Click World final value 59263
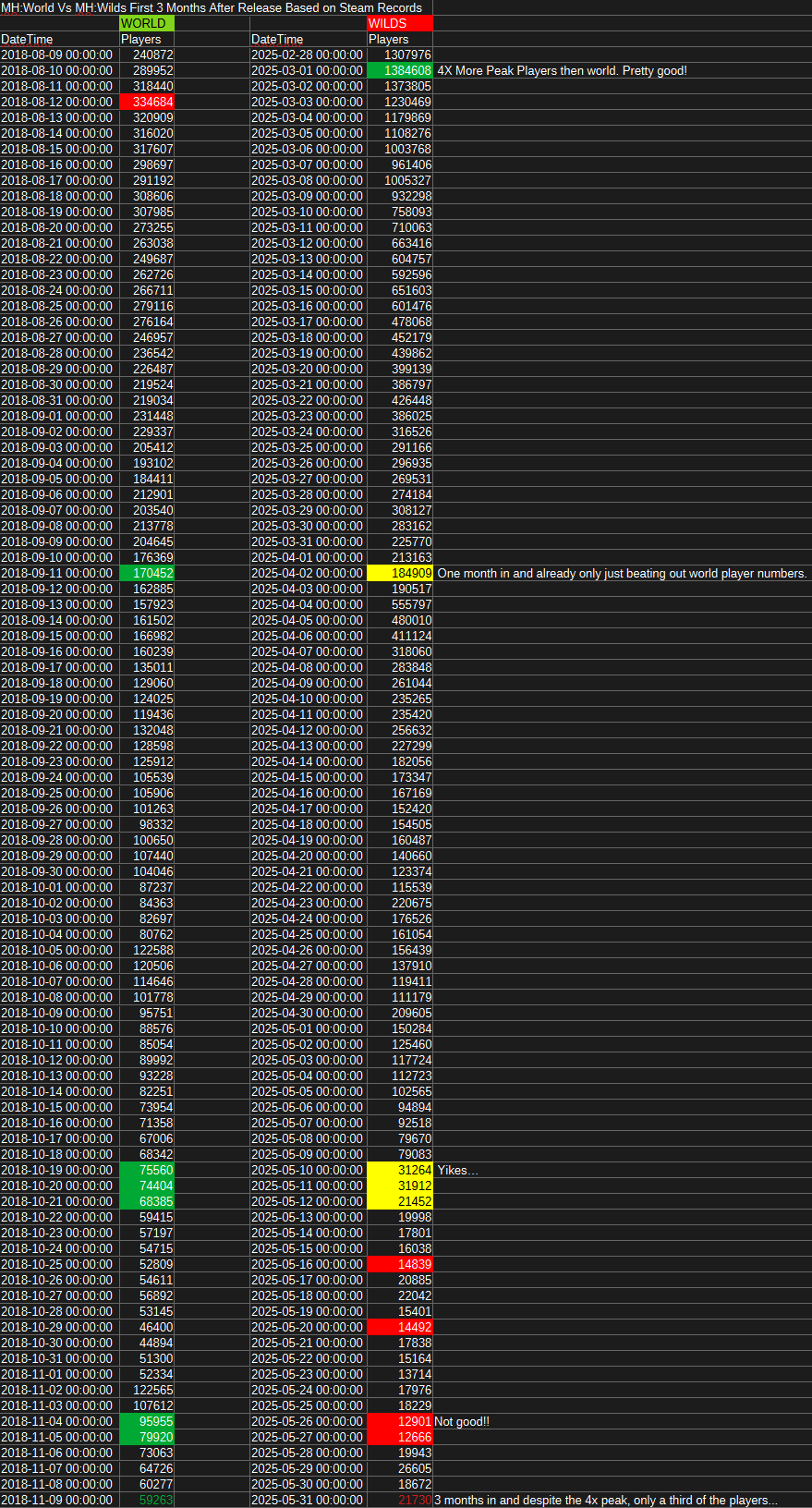Screen dimensions: 812x1508 click(x=147, y=1500)
